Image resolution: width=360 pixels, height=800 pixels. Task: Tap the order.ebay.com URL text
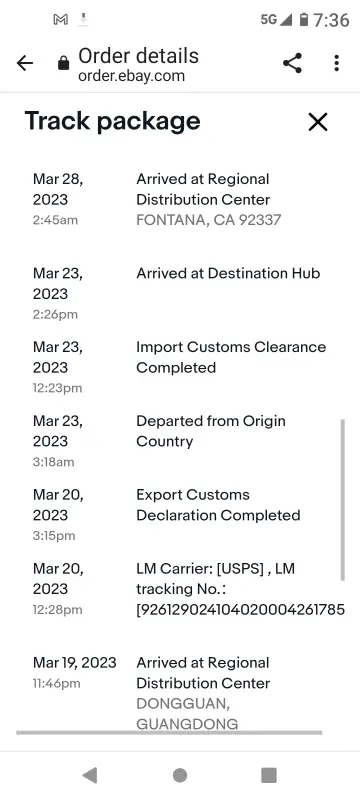[x=132, y=76]
